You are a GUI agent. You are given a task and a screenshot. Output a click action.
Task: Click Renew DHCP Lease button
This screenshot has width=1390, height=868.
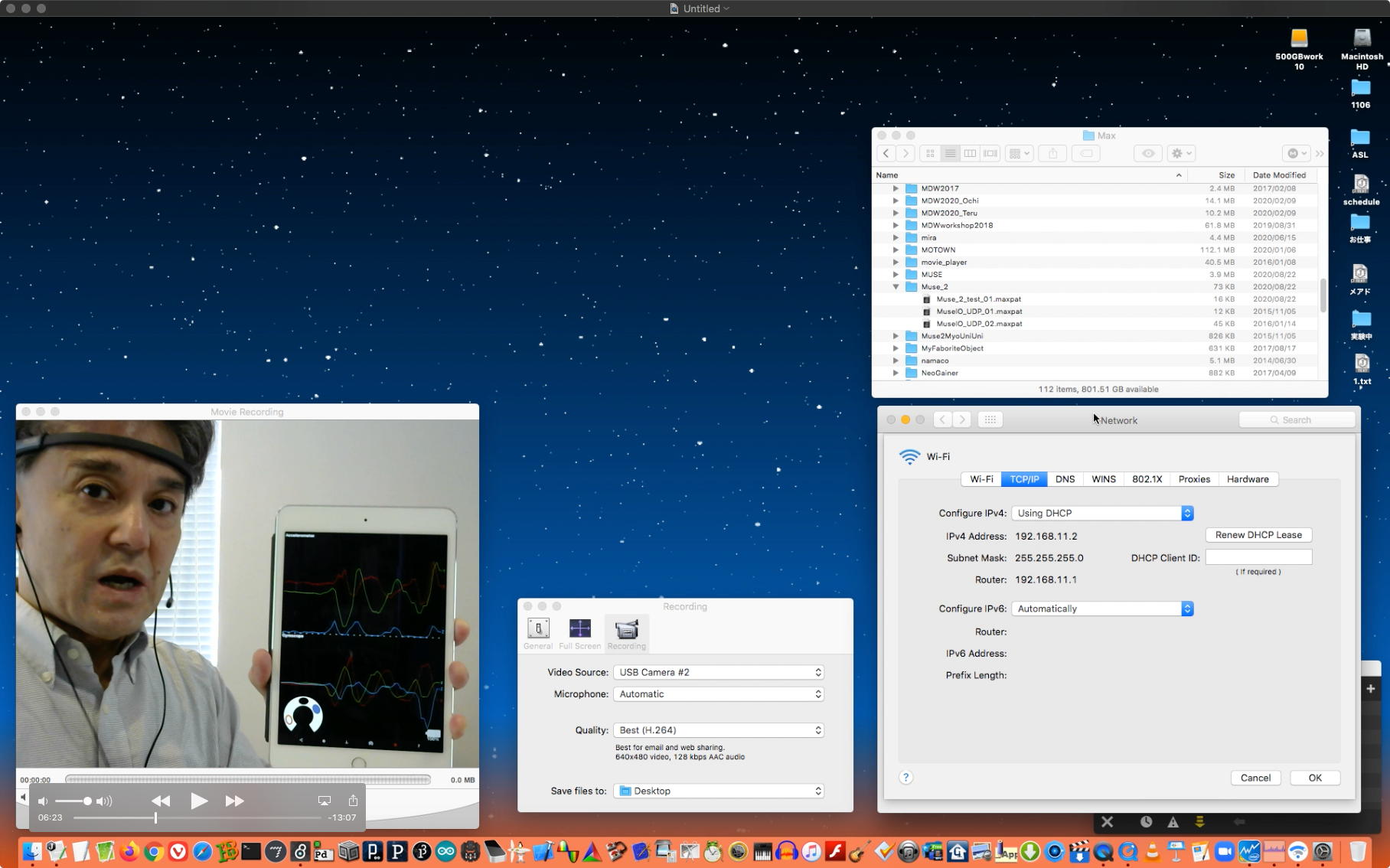1258,535
